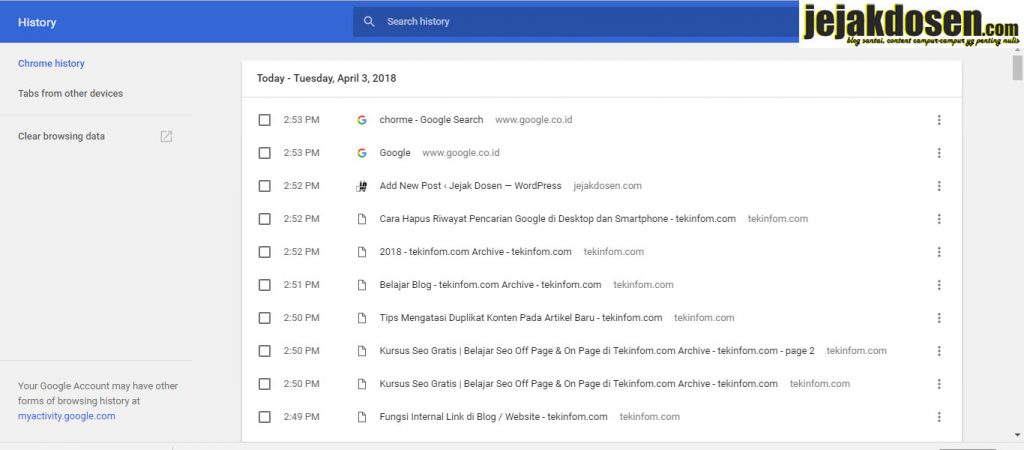Open three-dot menu for Belajar Blog Archive entry
This screenshot has height=450, width=1024.
pos(939,285)
